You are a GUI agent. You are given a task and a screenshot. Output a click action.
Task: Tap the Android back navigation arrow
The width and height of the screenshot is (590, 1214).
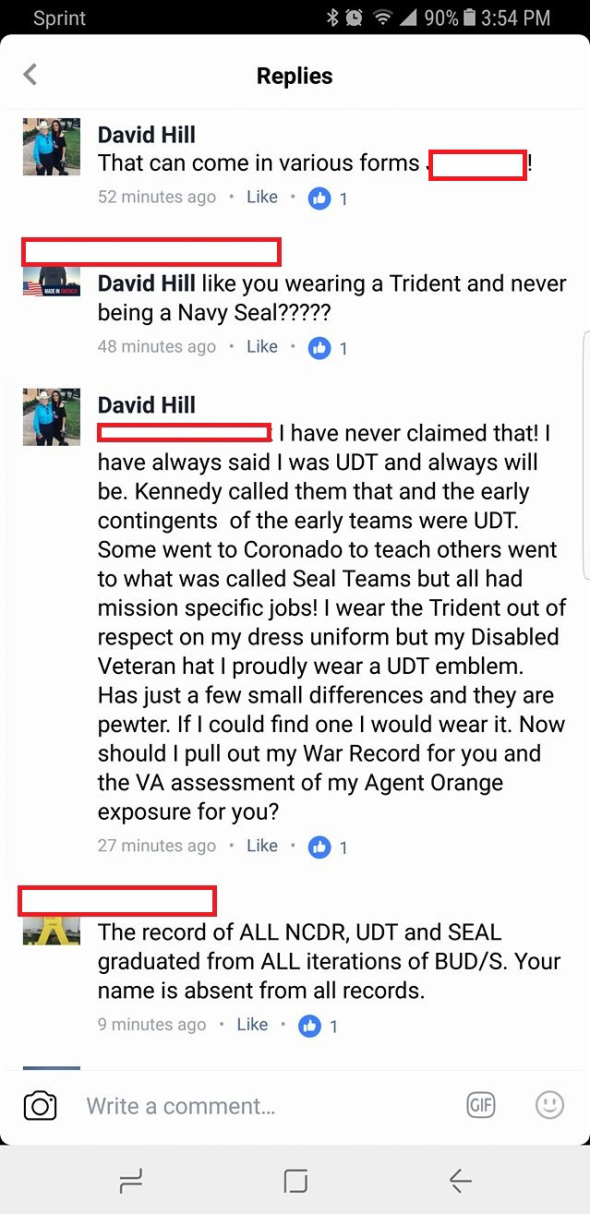[460, 1181]
